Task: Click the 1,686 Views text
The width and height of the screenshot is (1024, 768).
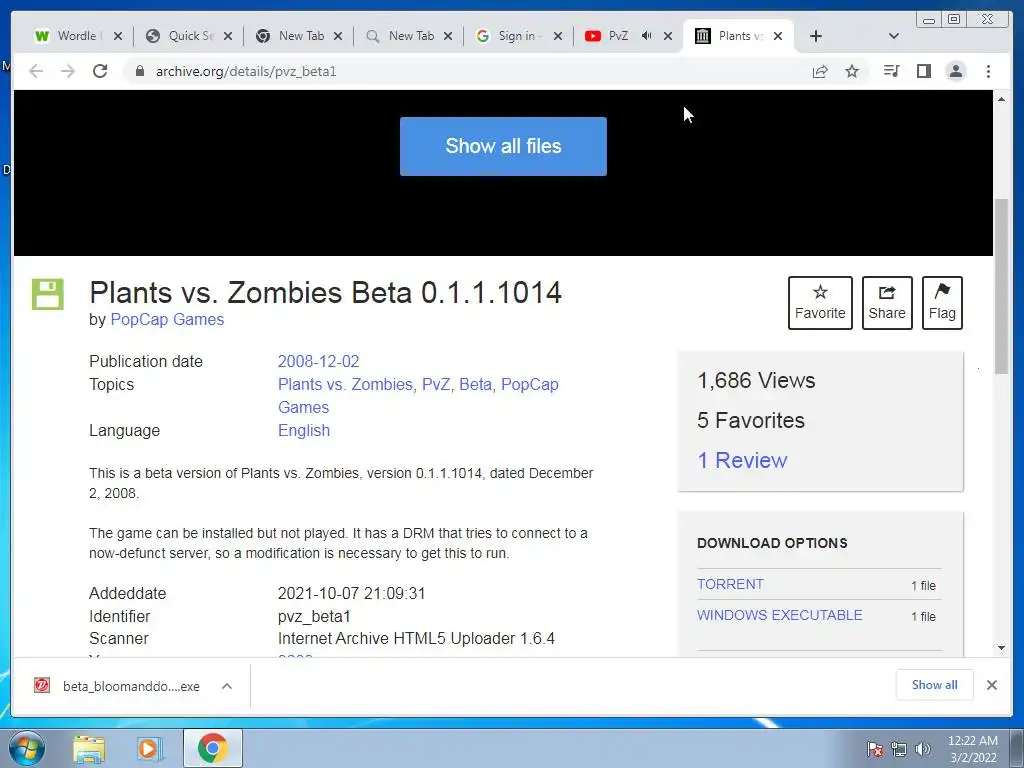Action: point(756,380)
